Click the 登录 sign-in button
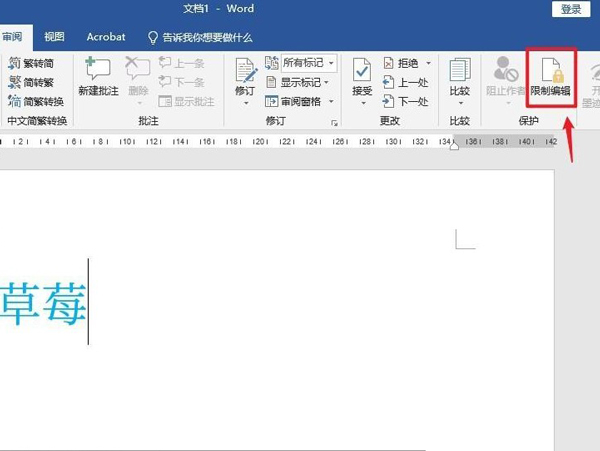 coord(571,9)
